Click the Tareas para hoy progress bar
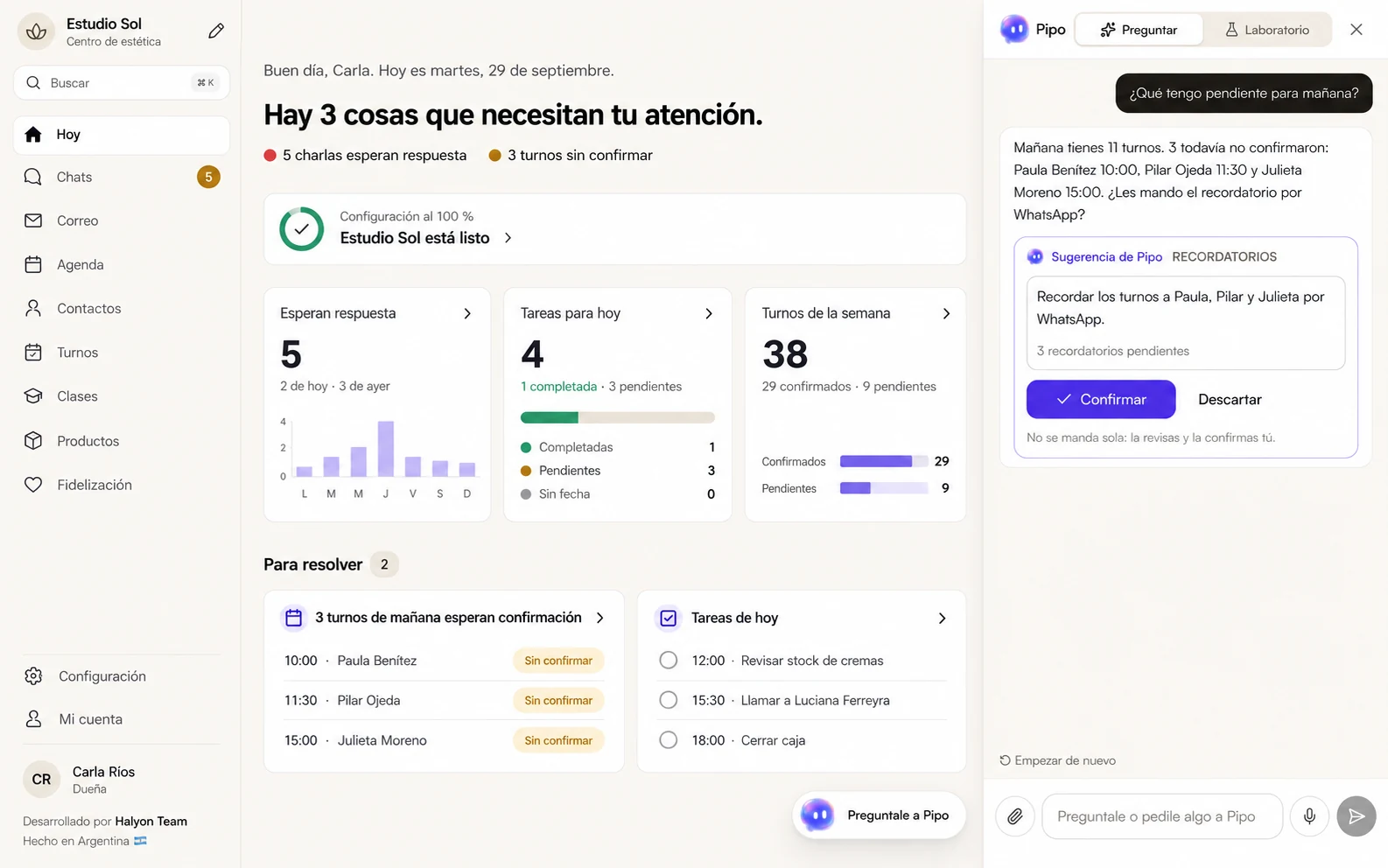 coord(618,417)
